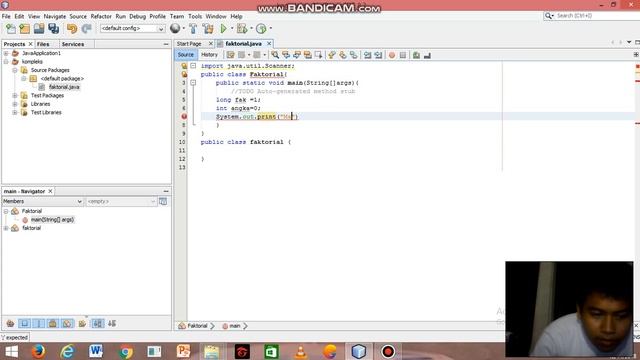Click the Open Project toolbar icon

point(39,29)
